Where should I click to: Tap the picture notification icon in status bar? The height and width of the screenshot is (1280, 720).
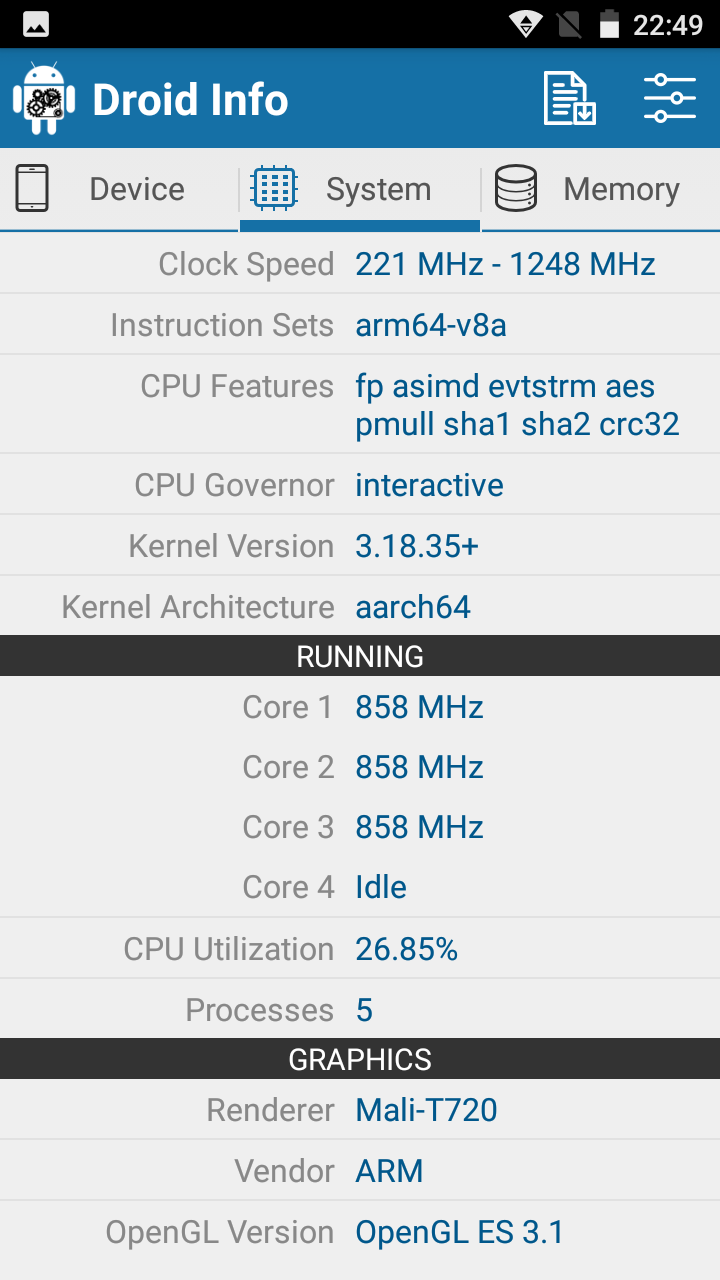36,25
